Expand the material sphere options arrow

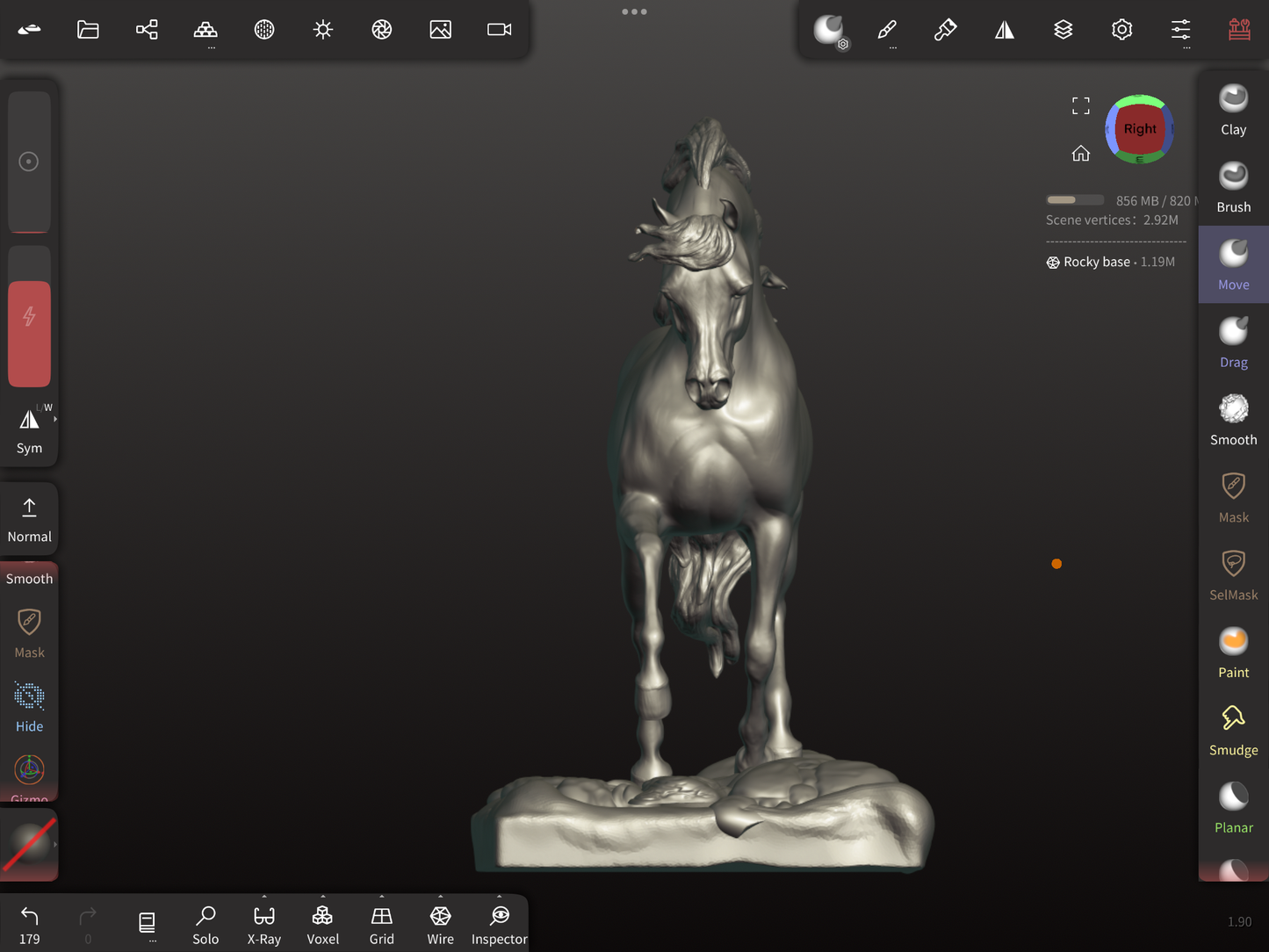pos(55,845)
